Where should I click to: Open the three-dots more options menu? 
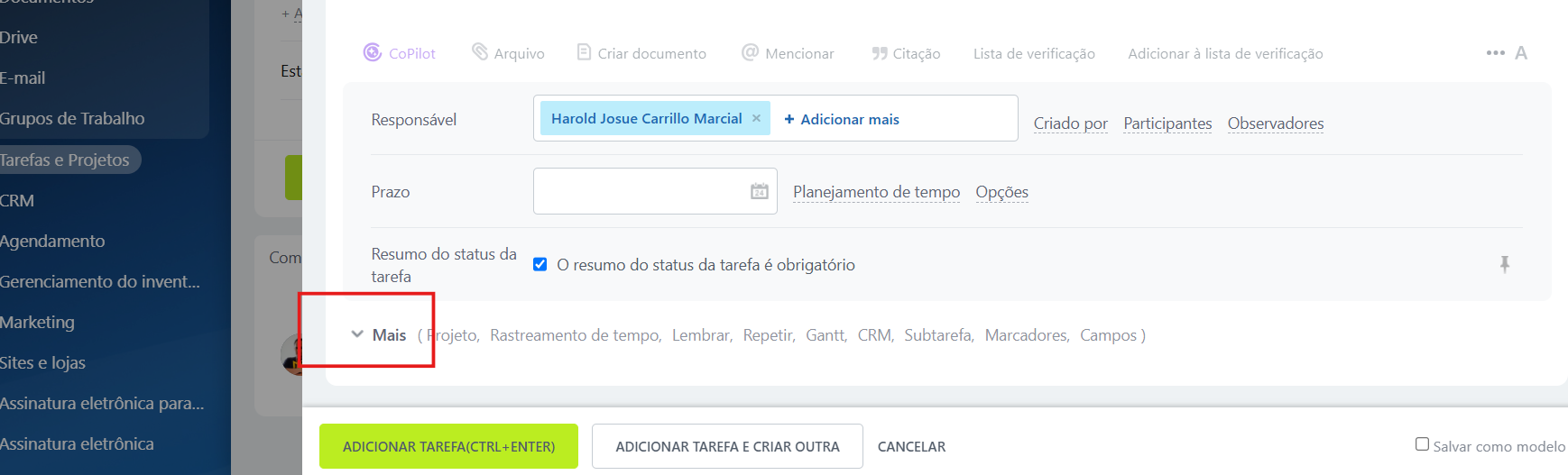tap(1495, 53)
